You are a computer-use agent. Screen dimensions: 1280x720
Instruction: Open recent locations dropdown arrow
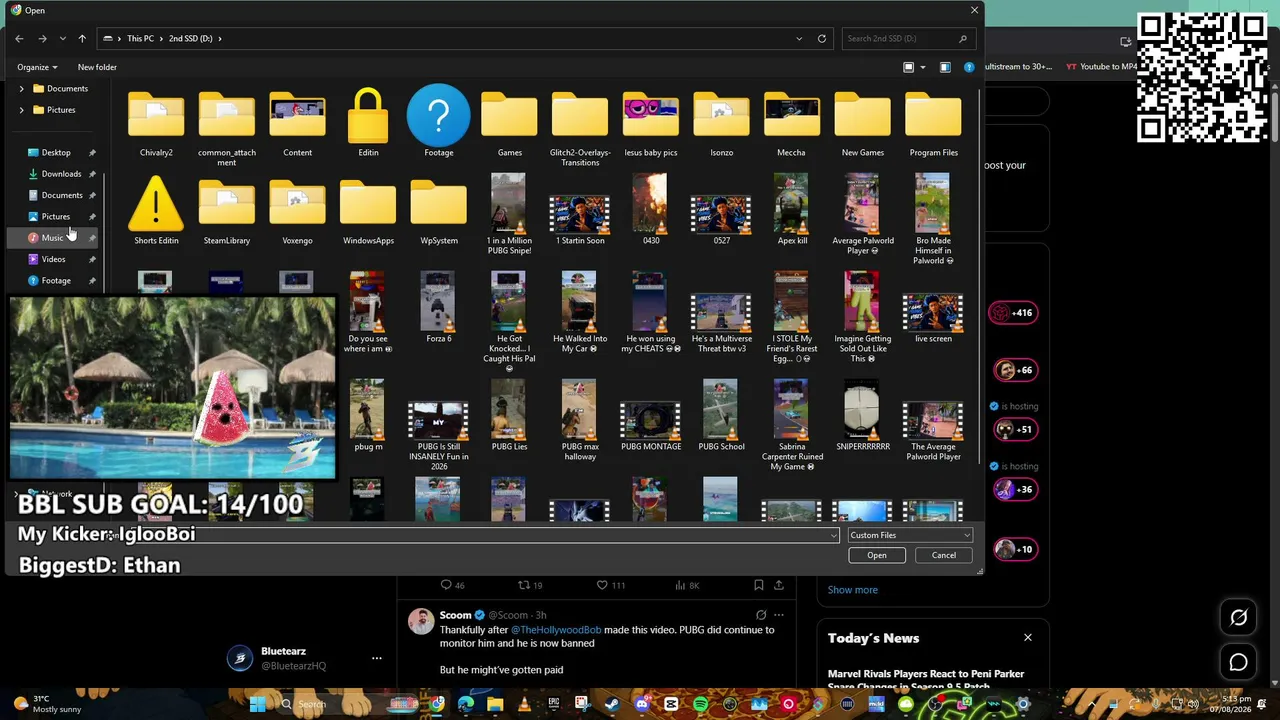[x=62, y=39]
